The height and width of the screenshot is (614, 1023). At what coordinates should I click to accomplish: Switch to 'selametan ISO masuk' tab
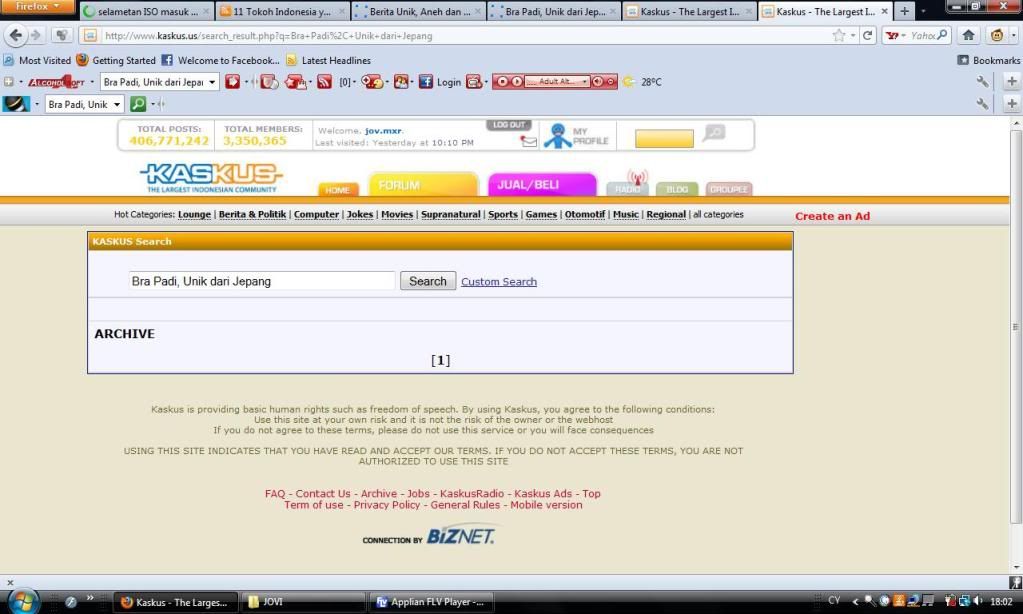pyautogui.click(x=146, y=11)
